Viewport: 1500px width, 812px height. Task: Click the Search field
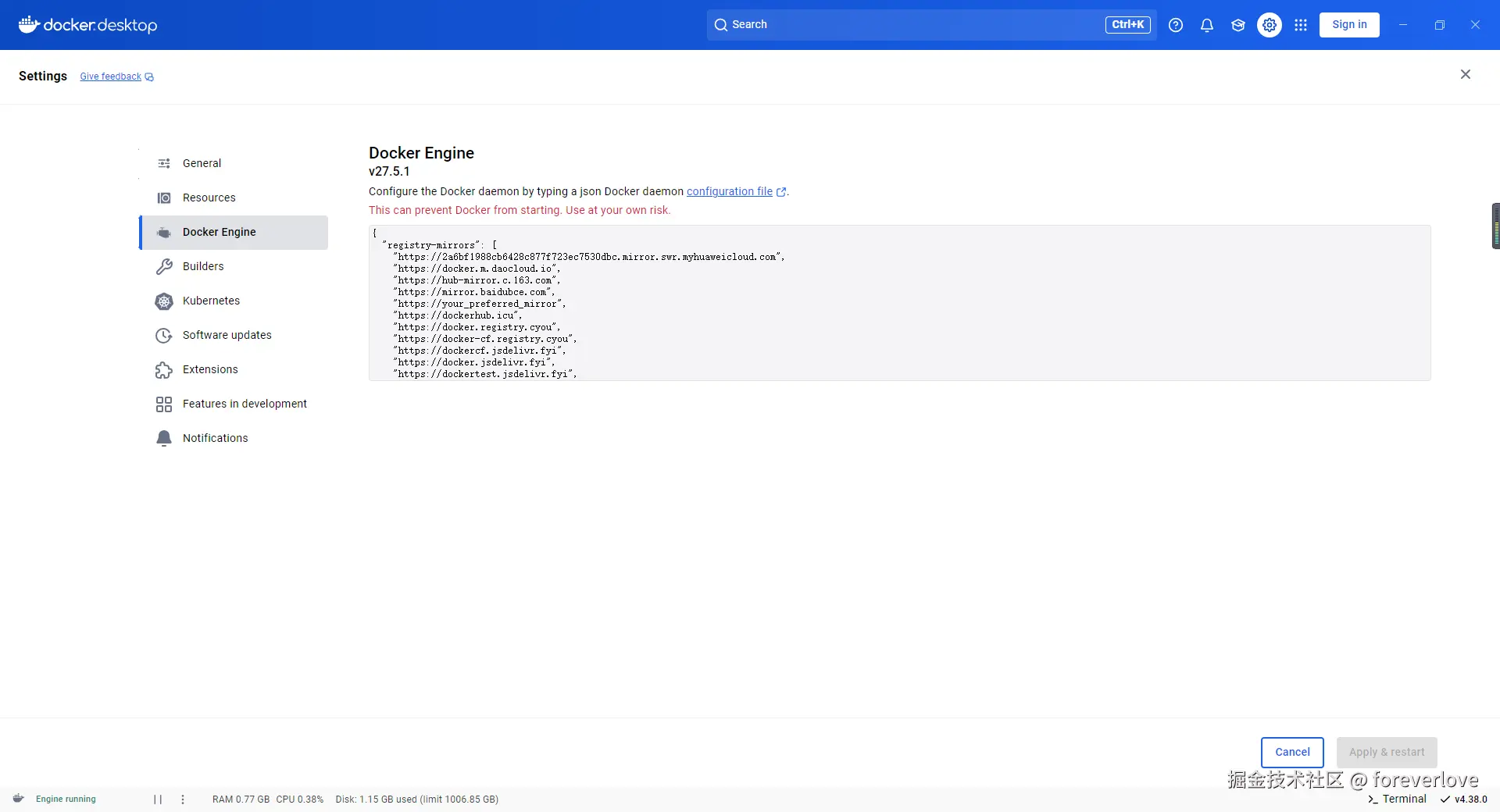931,25
